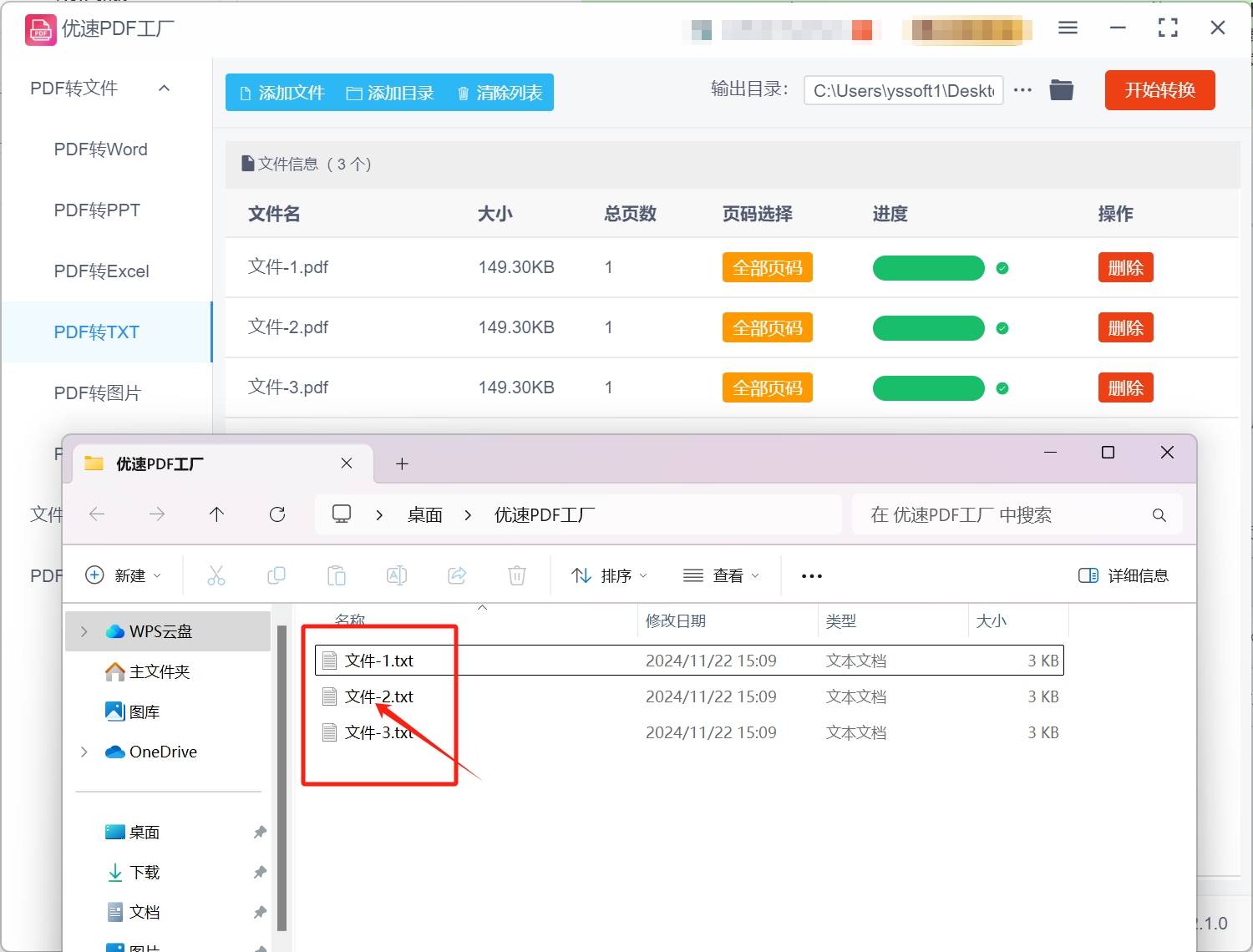Select 文件-3.txt in the file list
This screenshot has height=952, width=1253.
[x=689, y=732]
